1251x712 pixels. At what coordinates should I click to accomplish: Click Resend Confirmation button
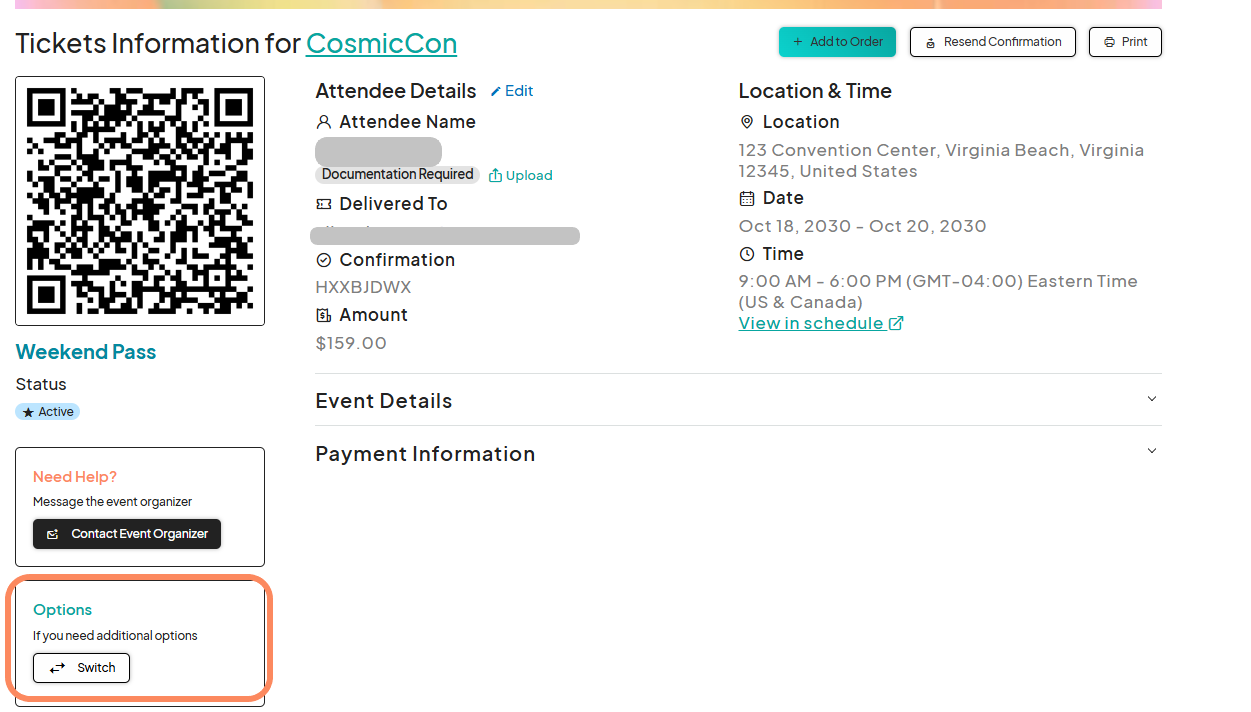tap(992, 42)
